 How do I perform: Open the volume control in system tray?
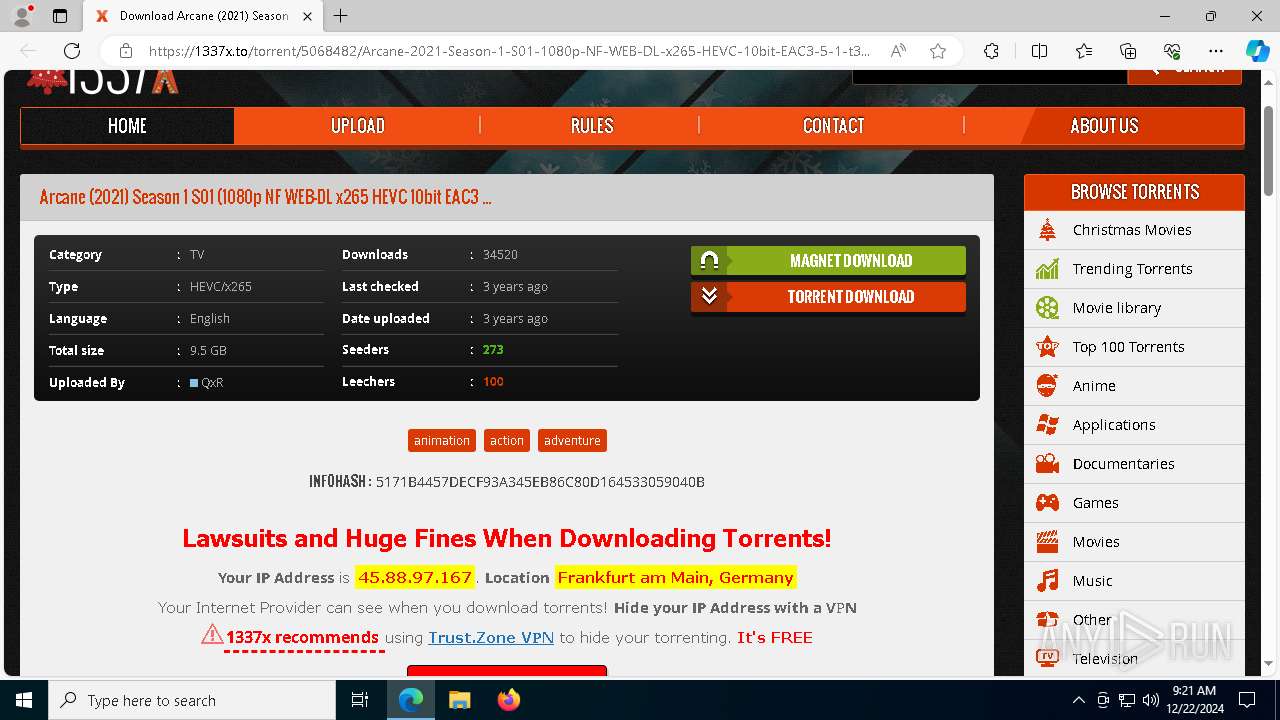pos(1150,700)
